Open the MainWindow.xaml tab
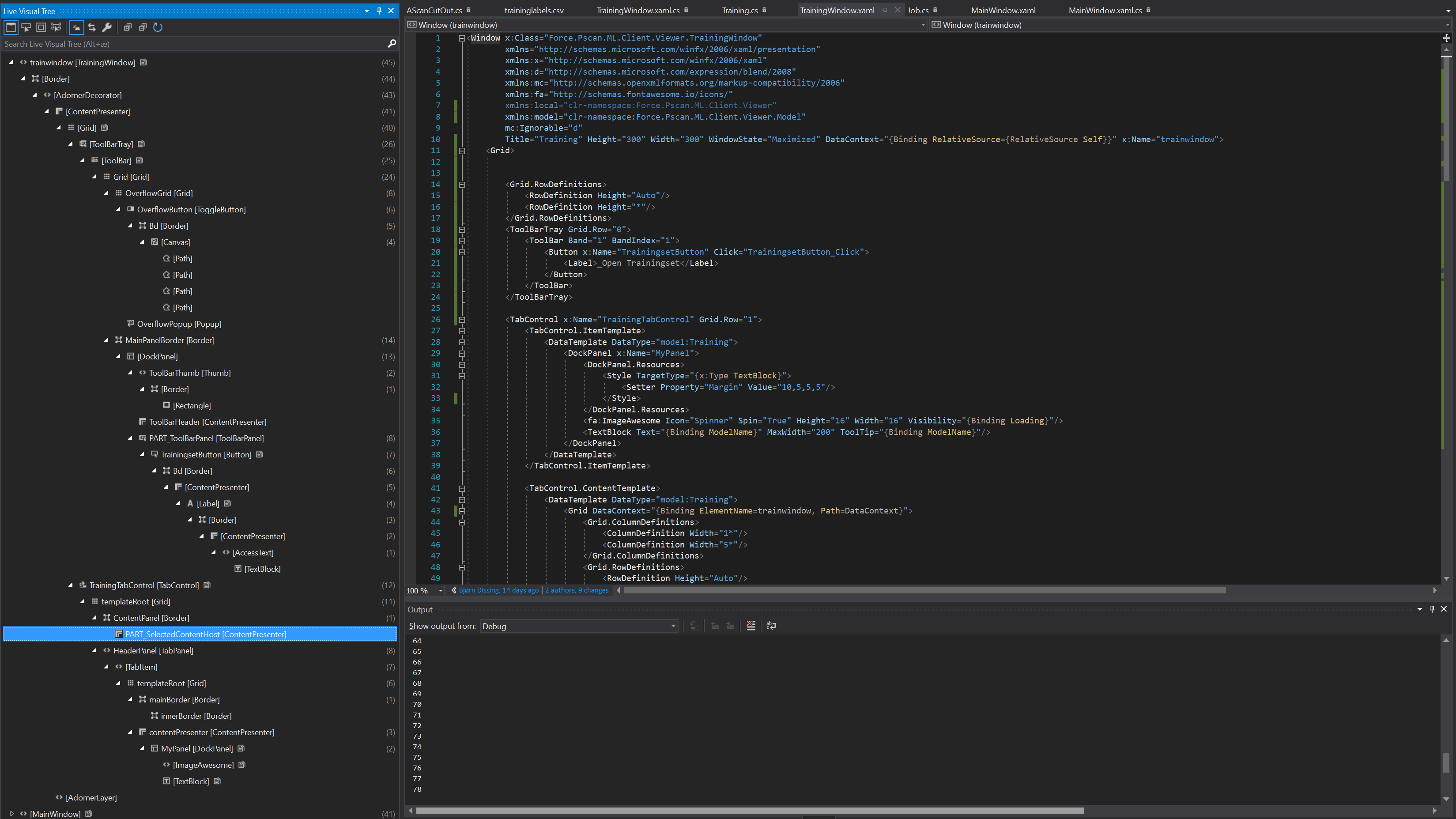The width and height of the screenshot is (1456, 819). pyautogui.click(x=1003, y=10)
